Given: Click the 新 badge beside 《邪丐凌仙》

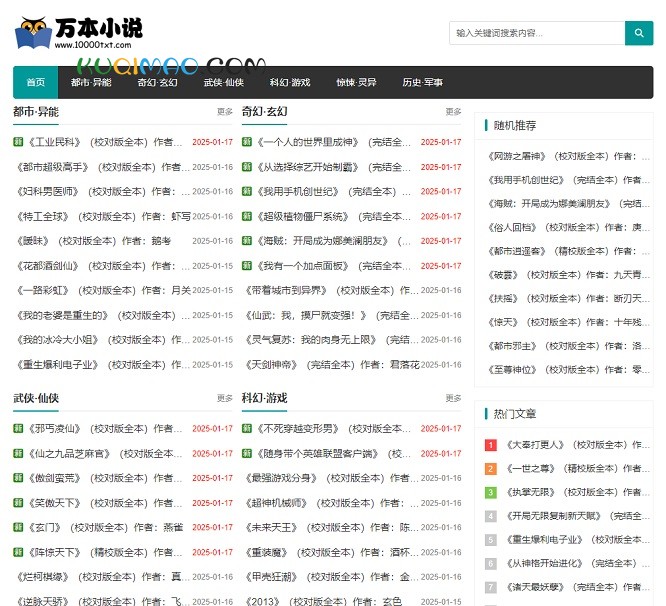Looking at the screenshot, I should tap(19, 429).
